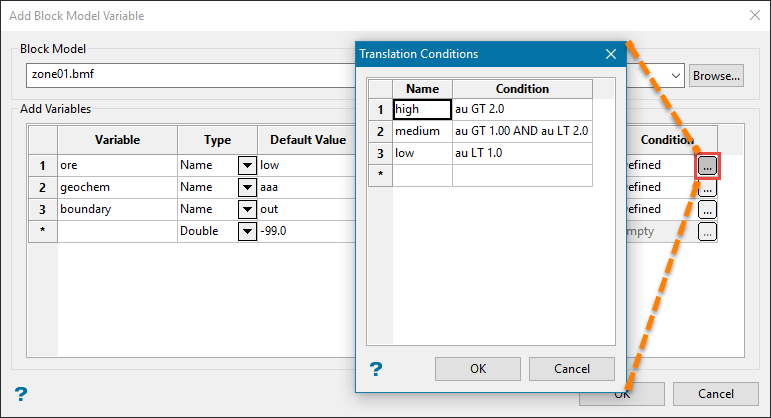Select the 'high' name cell
The width and height of the screenshot is (771, 418).
point(422,109)
